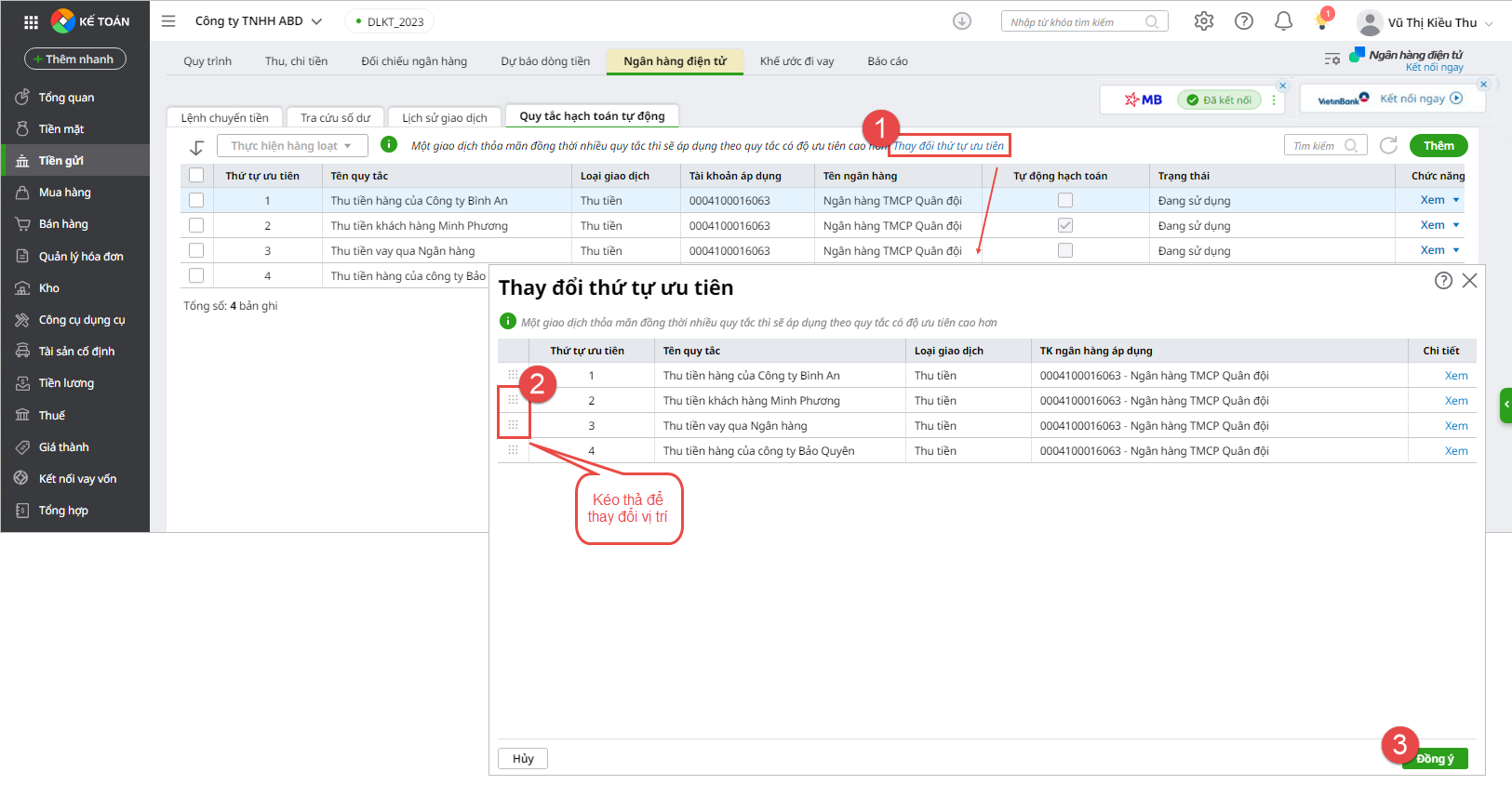Check the row 2 Minh Phương selection checkbox

(x=196, y=225)
